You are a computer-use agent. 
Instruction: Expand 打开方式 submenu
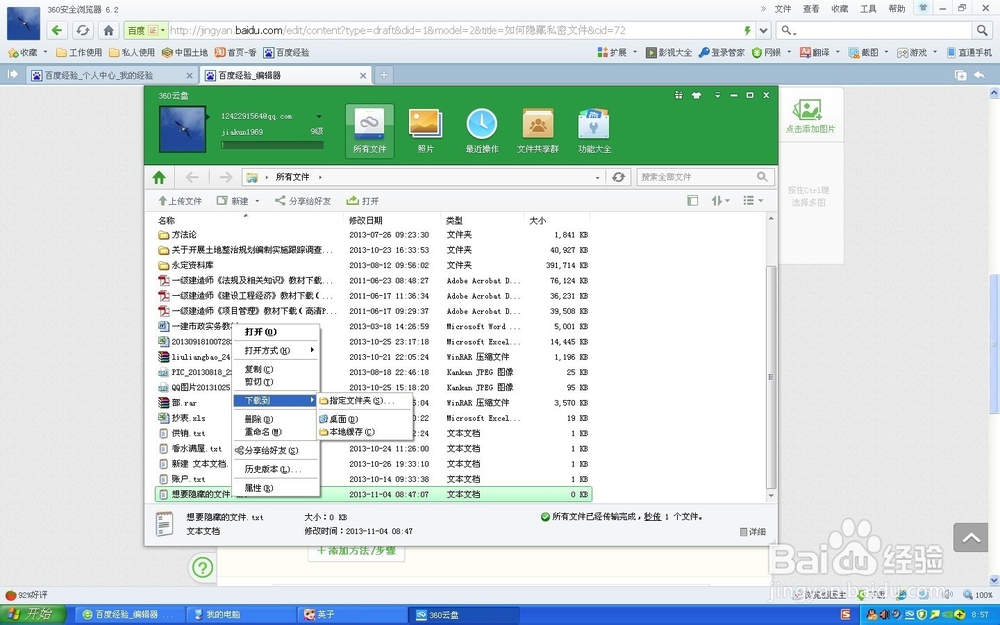click(276, 350)
